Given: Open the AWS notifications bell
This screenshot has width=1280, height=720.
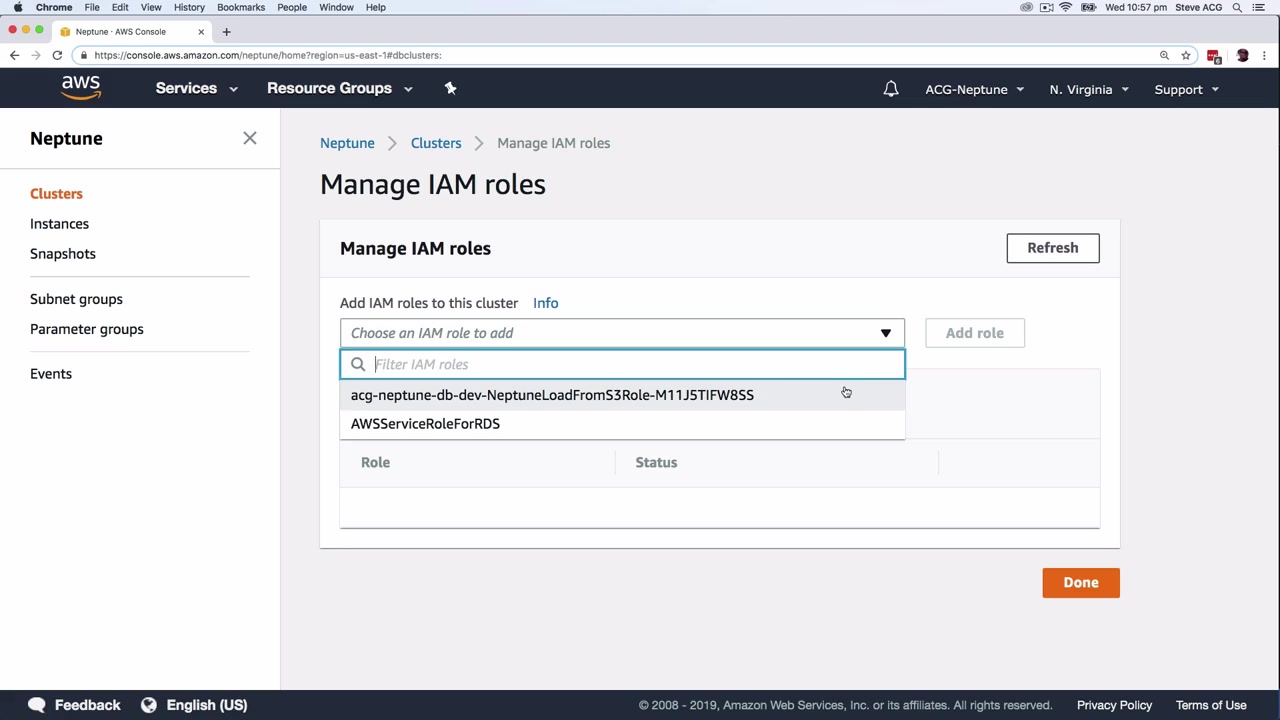Looking at the screenshot, I should [x=891, y=89].
